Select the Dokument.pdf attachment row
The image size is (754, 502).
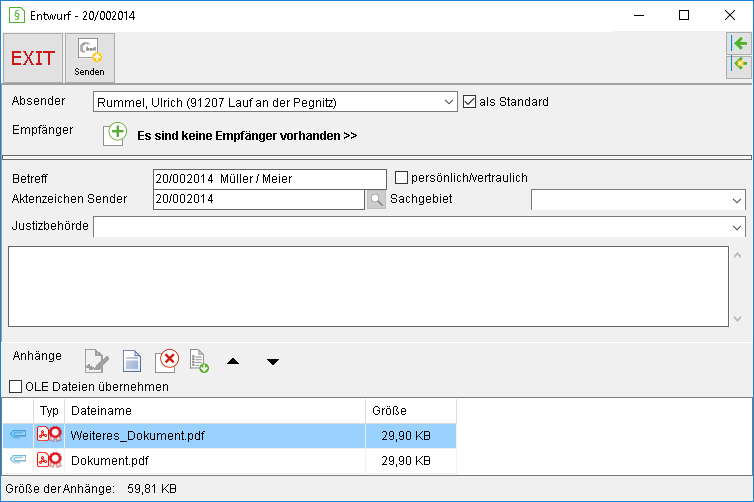pos(229,461)
